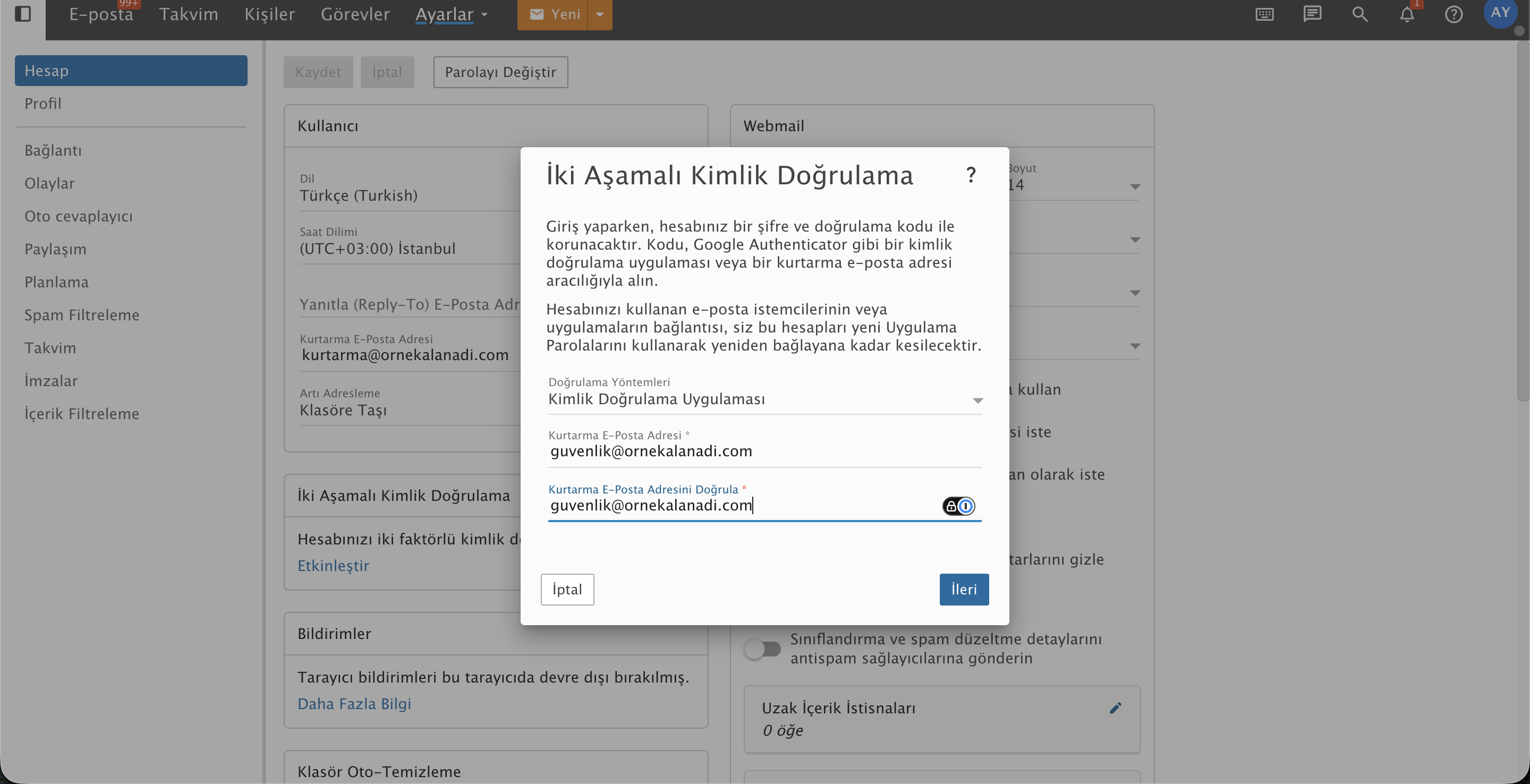Open the chat messages icon

click(1312, 14)
